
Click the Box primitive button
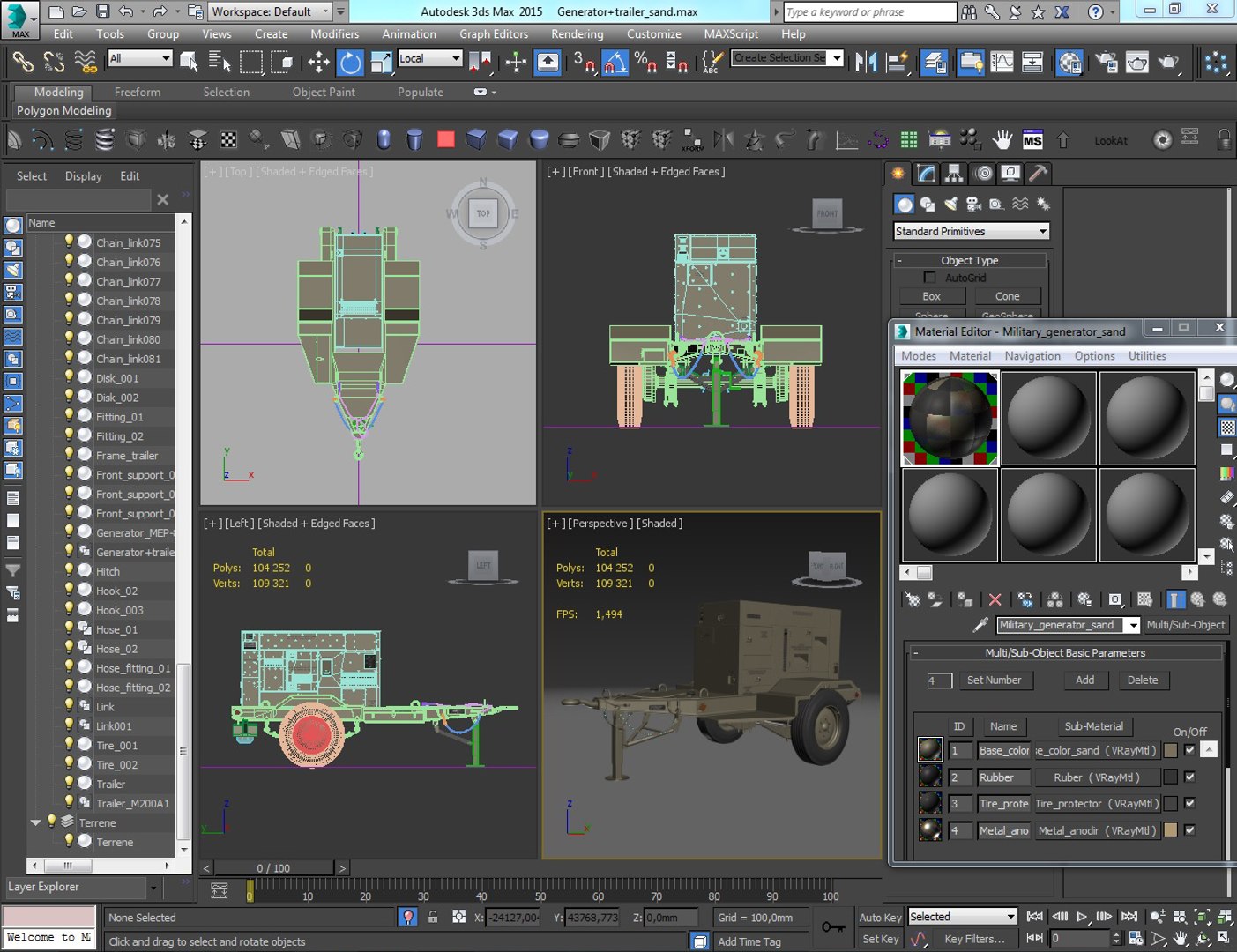click(931, 296)
